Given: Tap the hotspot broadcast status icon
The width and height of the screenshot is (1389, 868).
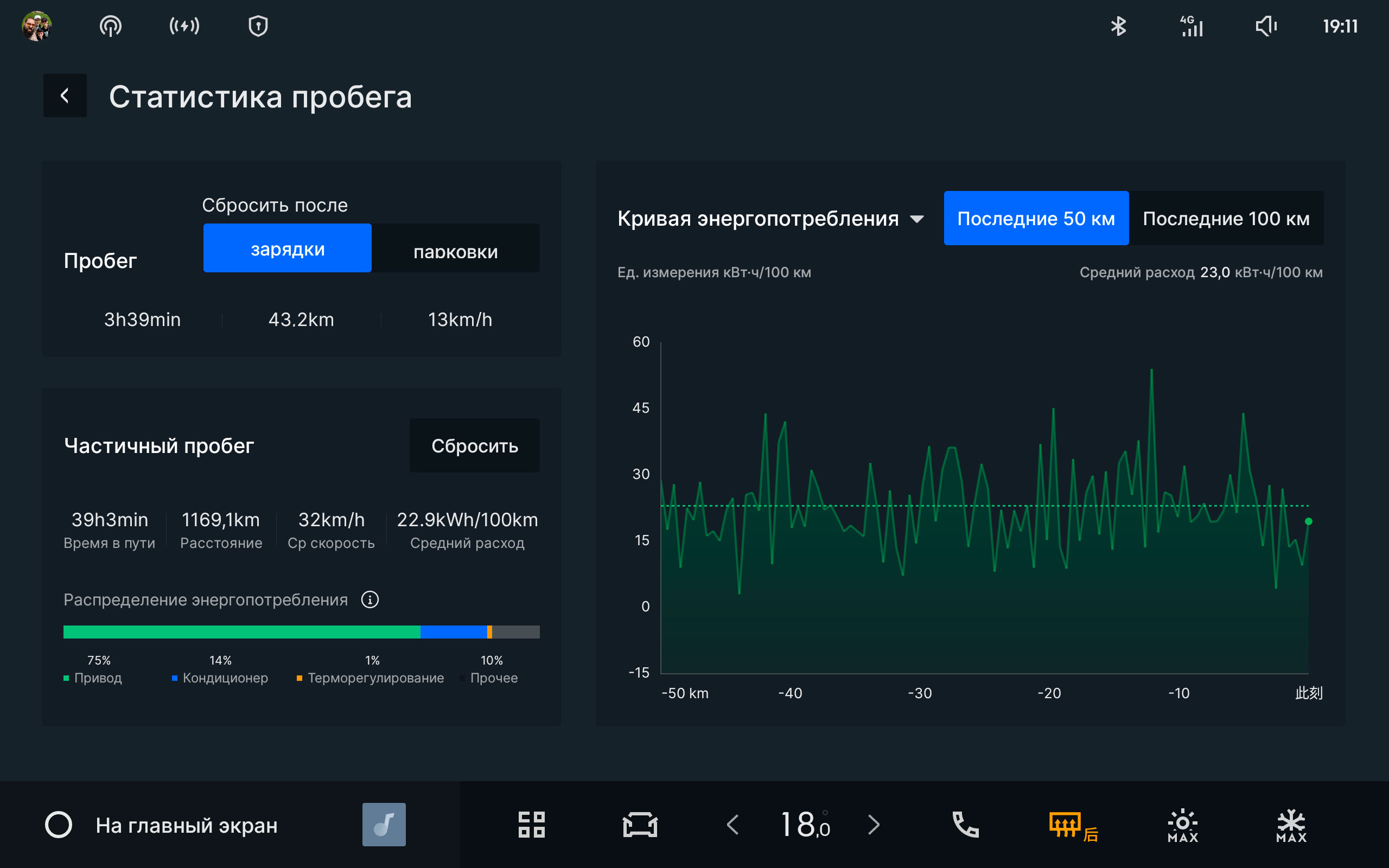Looking at the screenshot, I should click(x=110, y=26).
